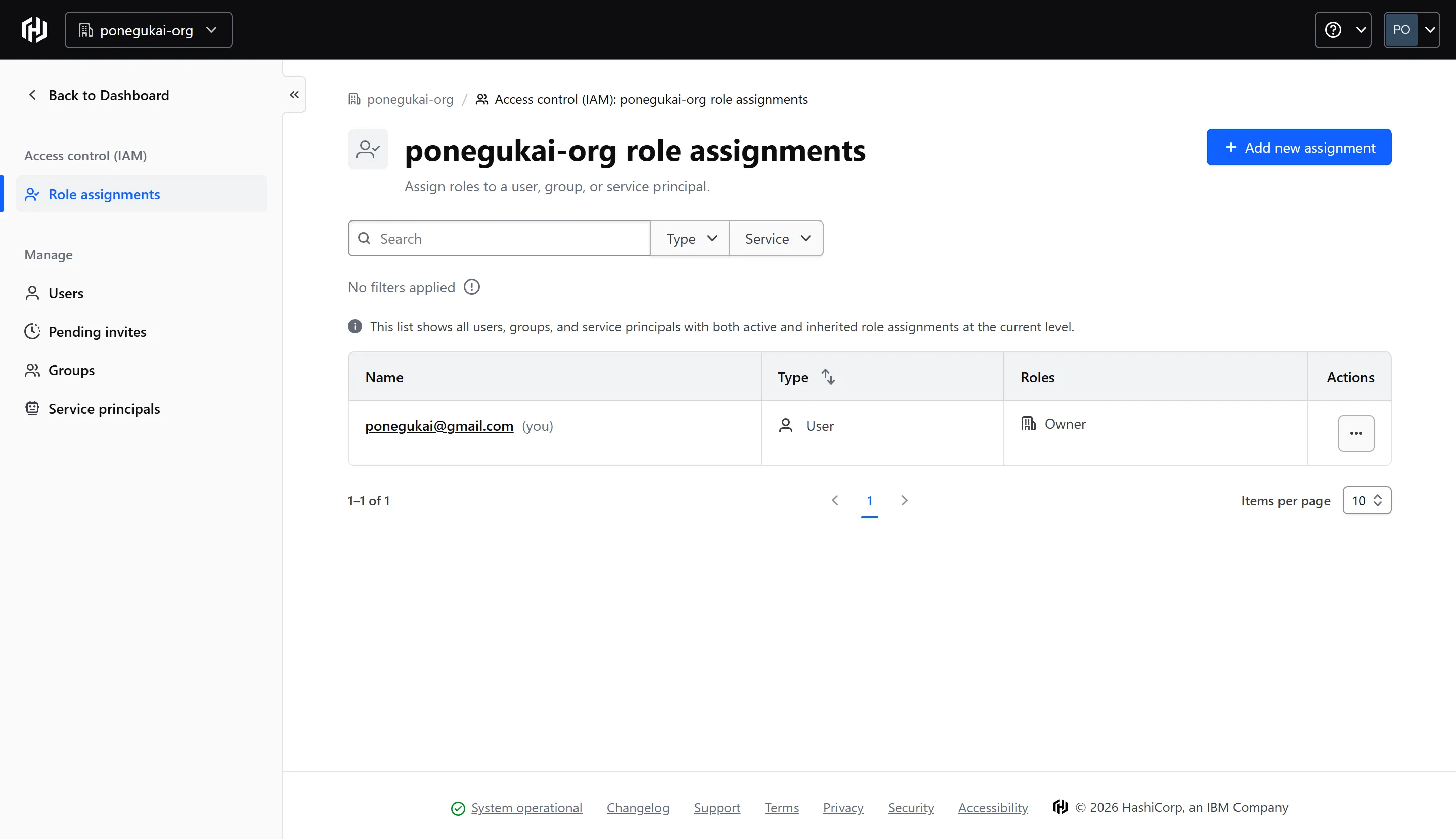Click the Actions column header
The height and width of the screenshot is (839, 1456).
pos(1350,377)
